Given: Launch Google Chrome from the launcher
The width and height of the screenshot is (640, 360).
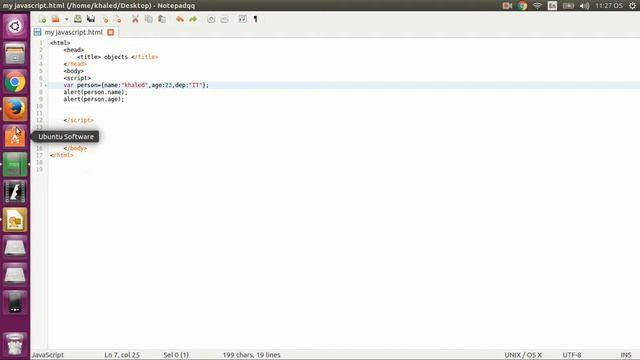Looking at the screenshot, I should tap(15, 82).
